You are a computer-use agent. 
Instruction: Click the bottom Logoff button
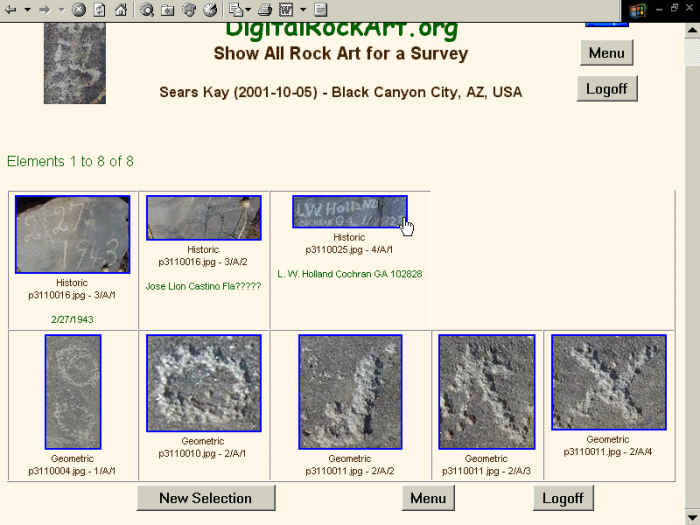[x=563, y=498]
